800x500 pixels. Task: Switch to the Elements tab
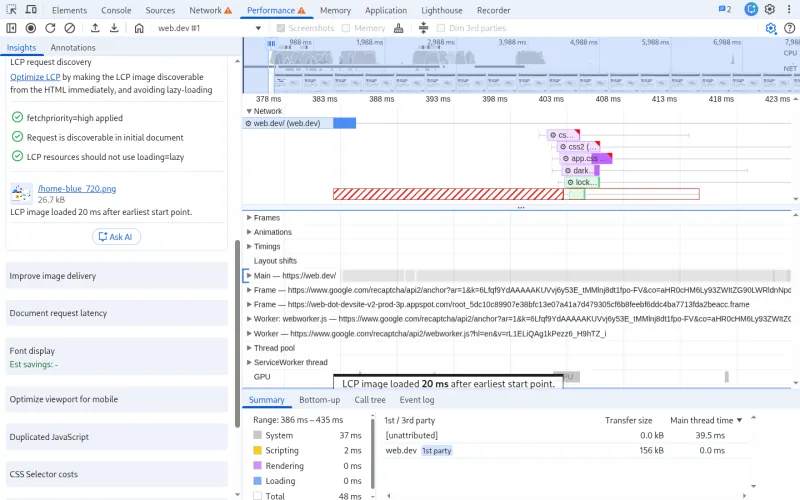tap(69, 10)
